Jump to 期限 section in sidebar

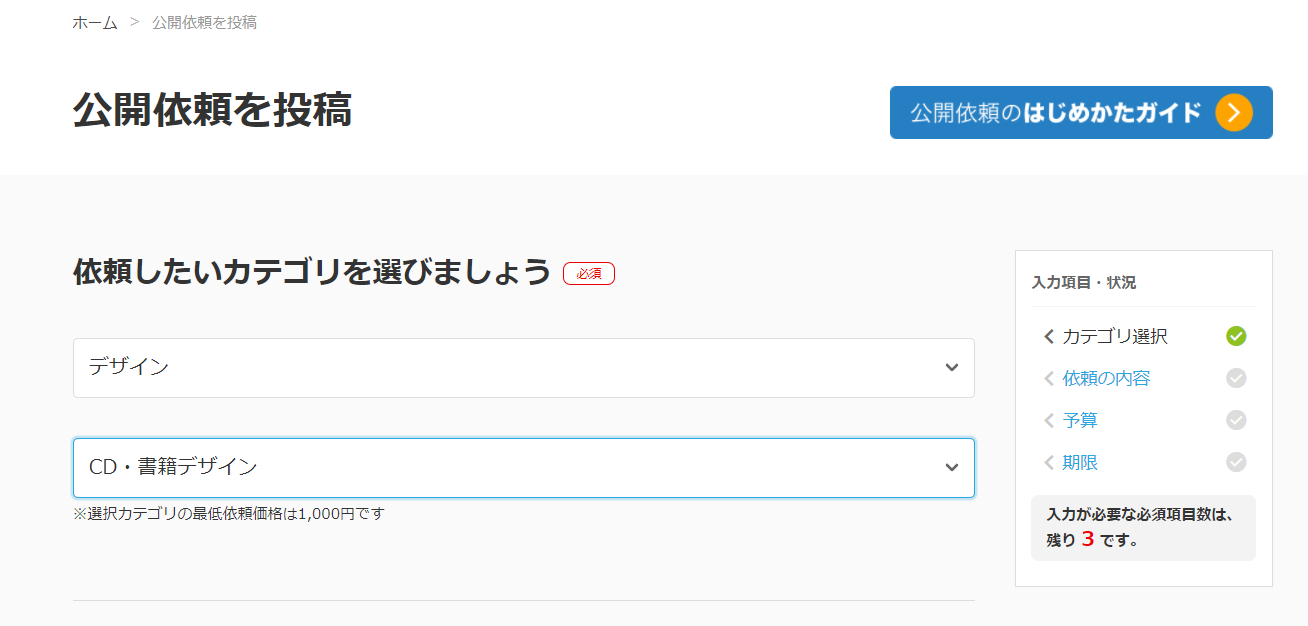tap(1080, 463)
